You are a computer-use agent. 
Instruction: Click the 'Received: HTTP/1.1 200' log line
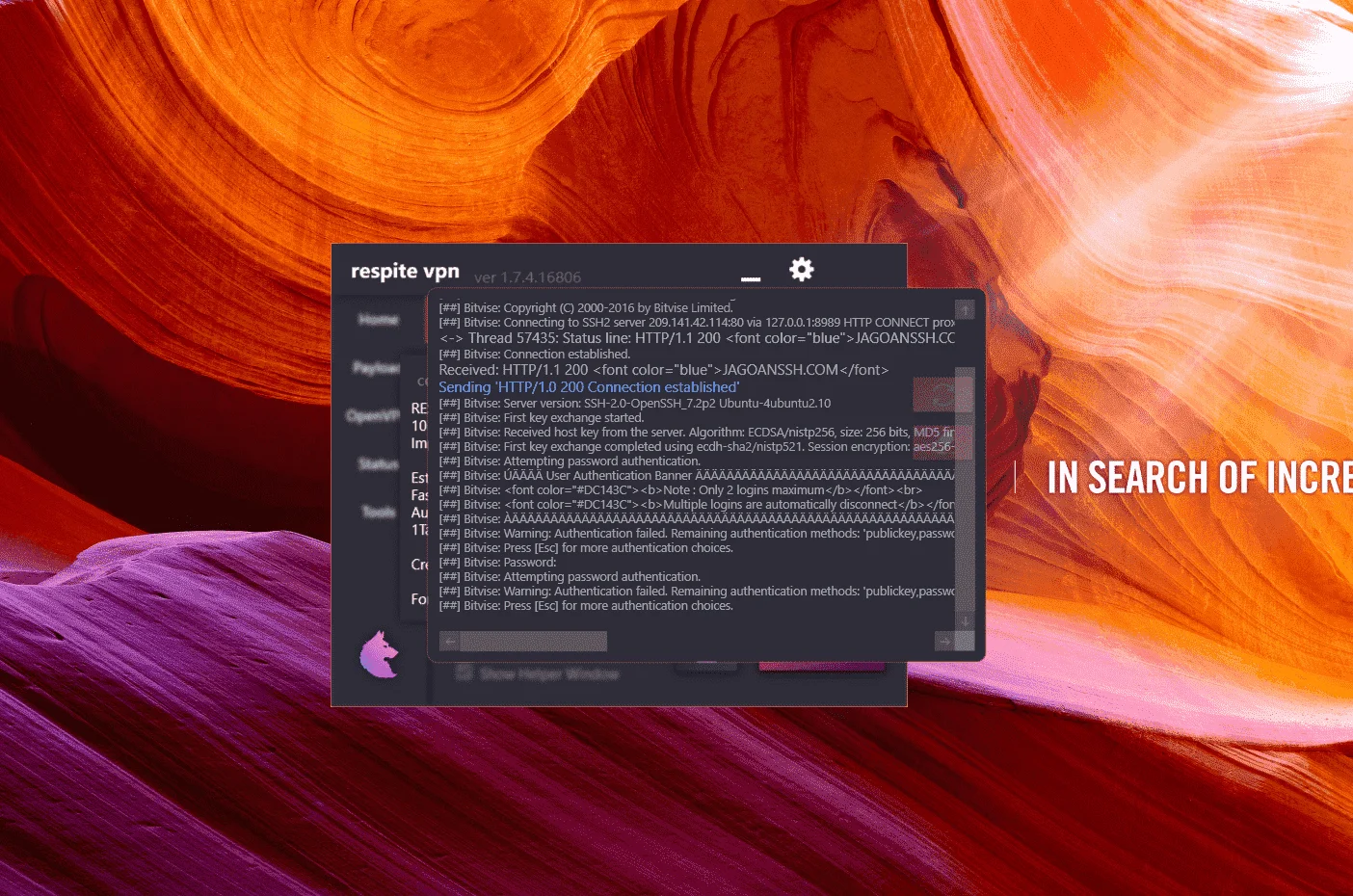coord(664,370)
